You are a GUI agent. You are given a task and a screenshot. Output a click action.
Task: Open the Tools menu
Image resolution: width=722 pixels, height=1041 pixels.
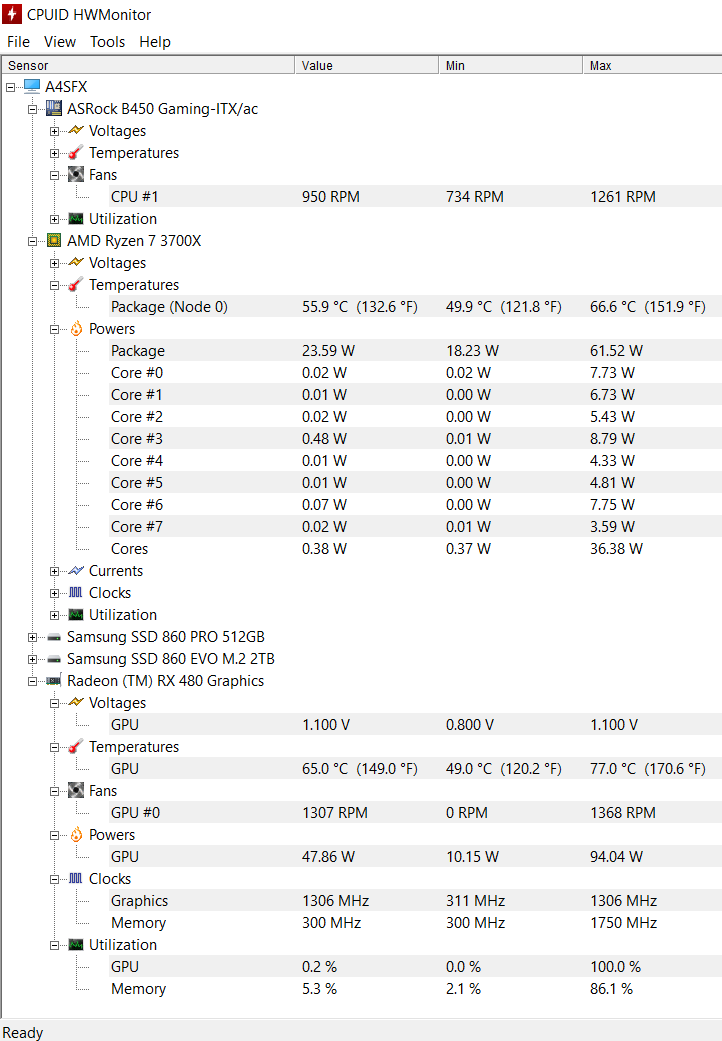point(108,42)
